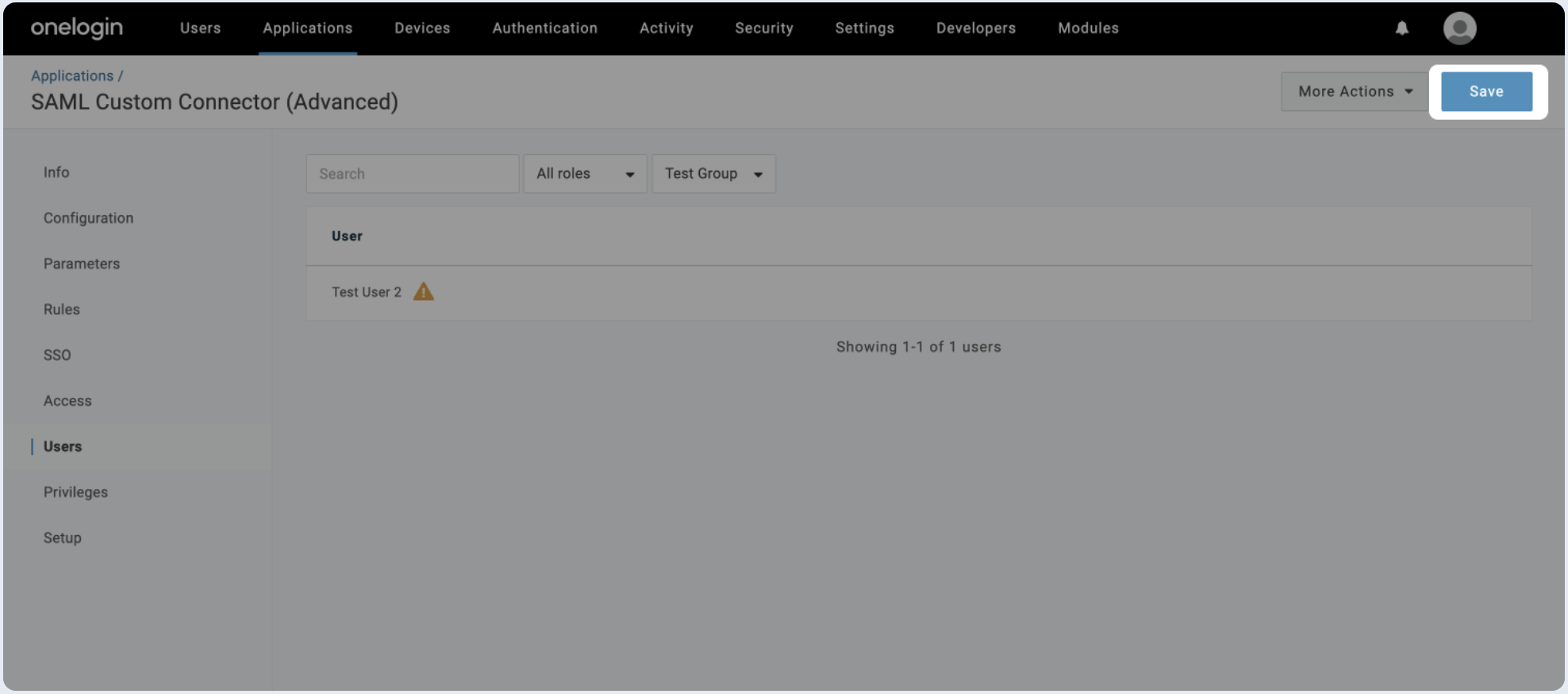Viewport: 1568px width, 694px height.
Task: Open the SSO sidebar section
Action: click(x=57, y=355)
